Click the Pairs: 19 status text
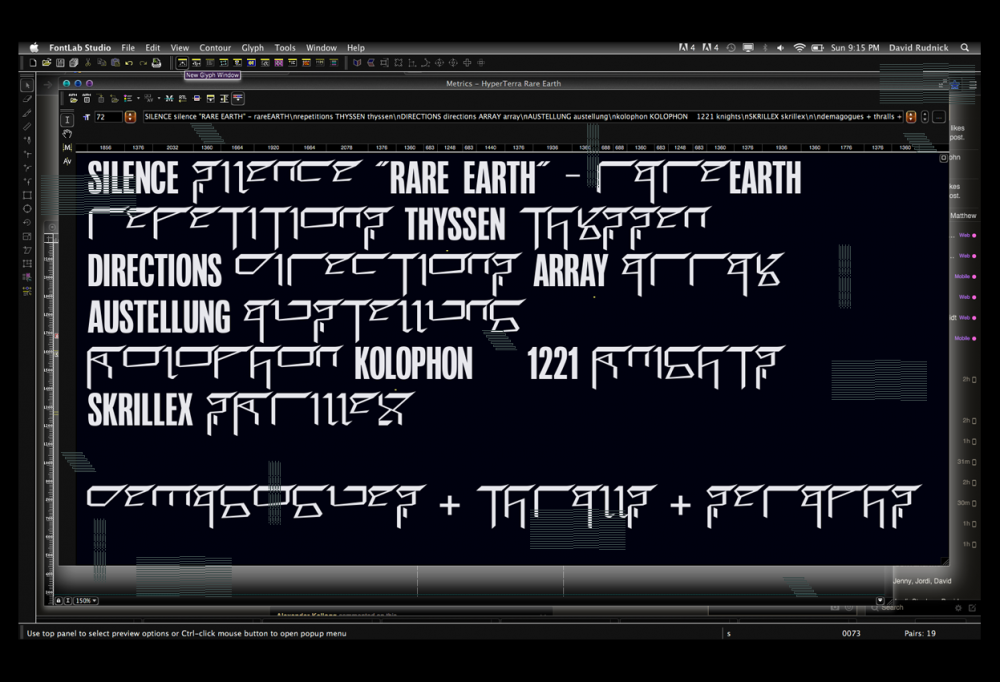This screenshot has height=682, width=1000. [x=920, y=634]
